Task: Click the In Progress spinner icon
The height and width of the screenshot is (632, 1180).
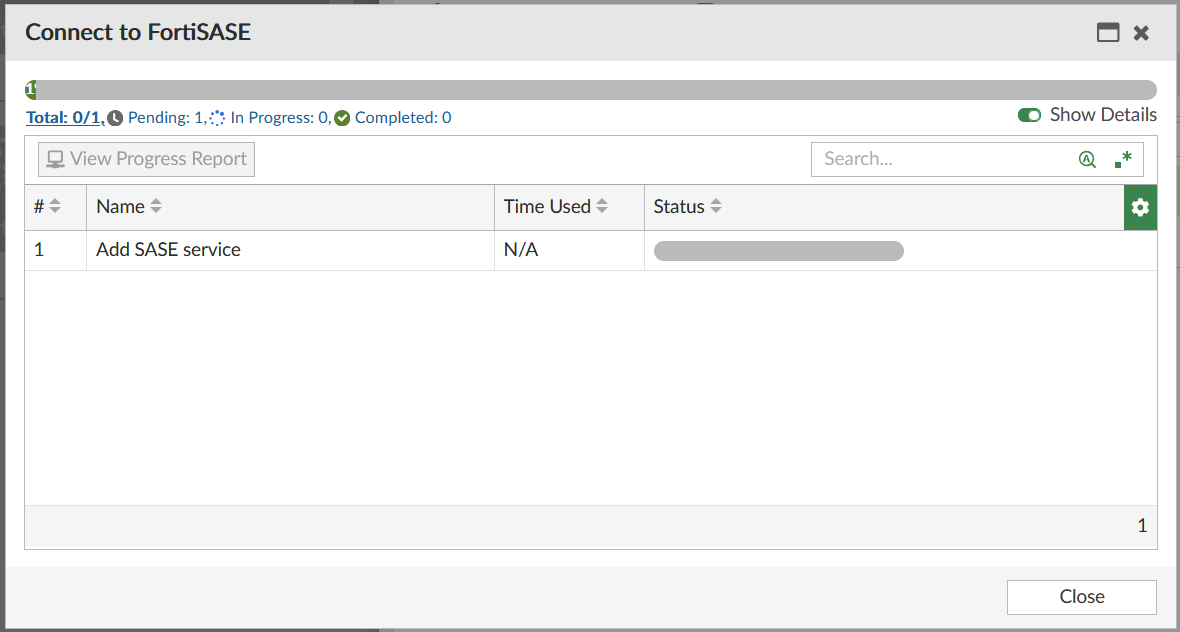Action: click(x=216, y=117)
